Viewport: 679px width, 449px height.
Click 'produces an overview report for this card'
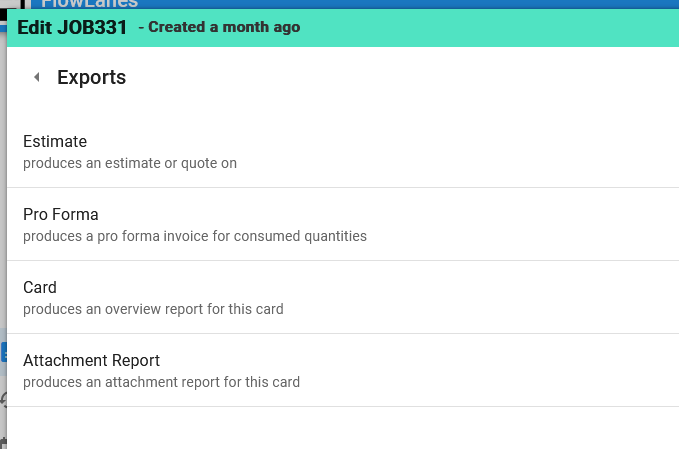point(153,309)
